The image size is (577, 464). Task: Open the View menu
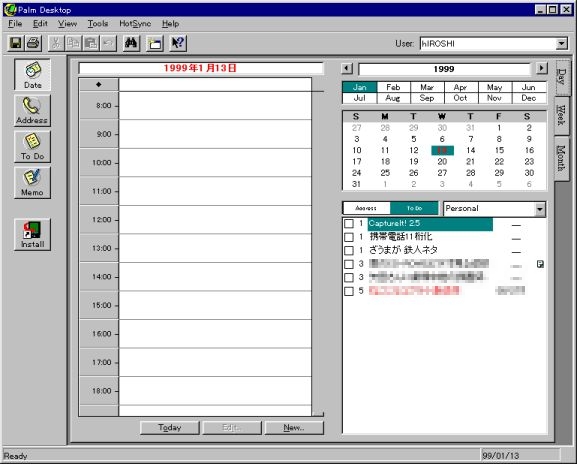coord(67,24)
